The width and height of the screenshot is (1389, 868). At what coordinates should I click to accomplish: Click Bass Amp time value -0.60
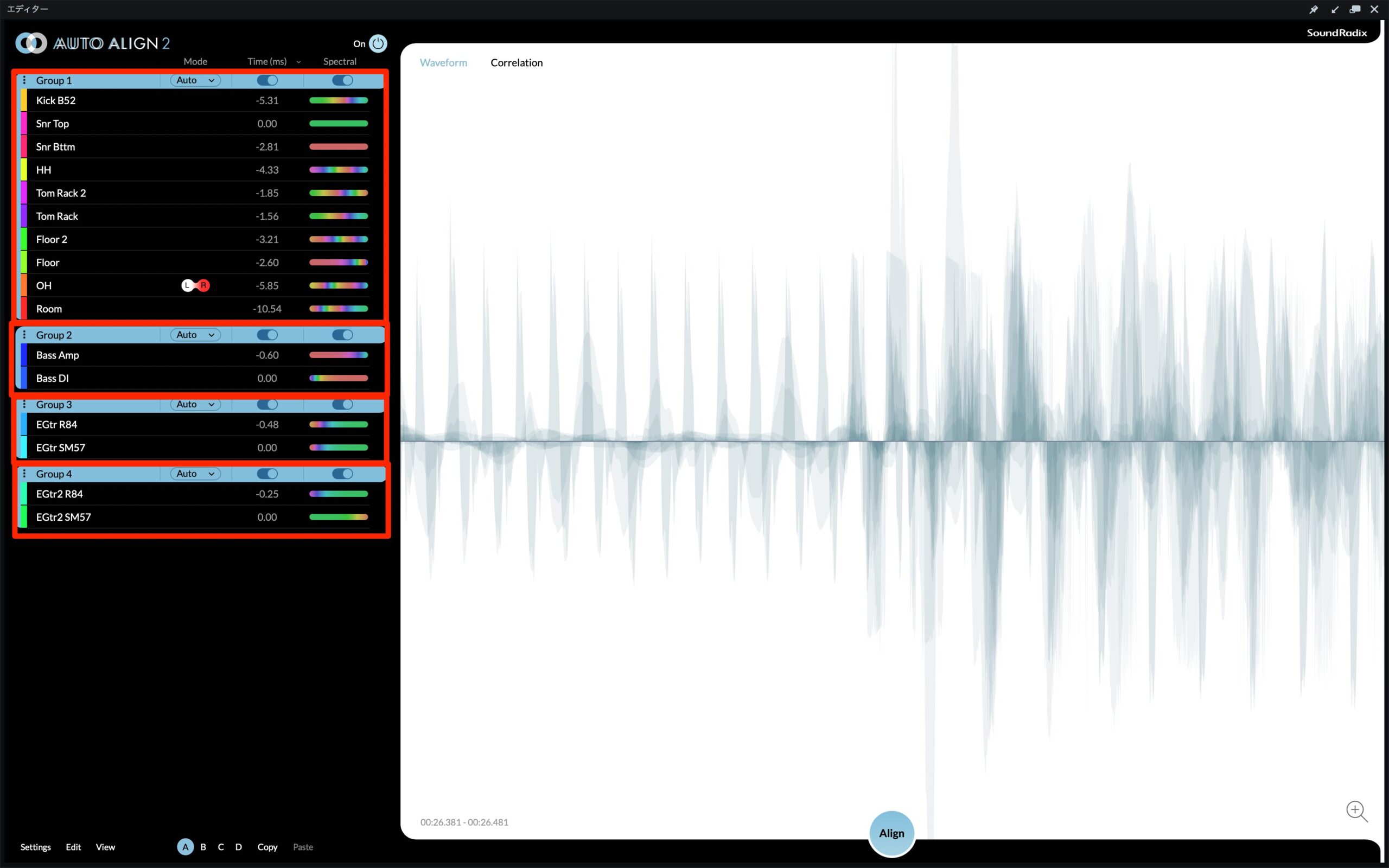coord(267,355)
